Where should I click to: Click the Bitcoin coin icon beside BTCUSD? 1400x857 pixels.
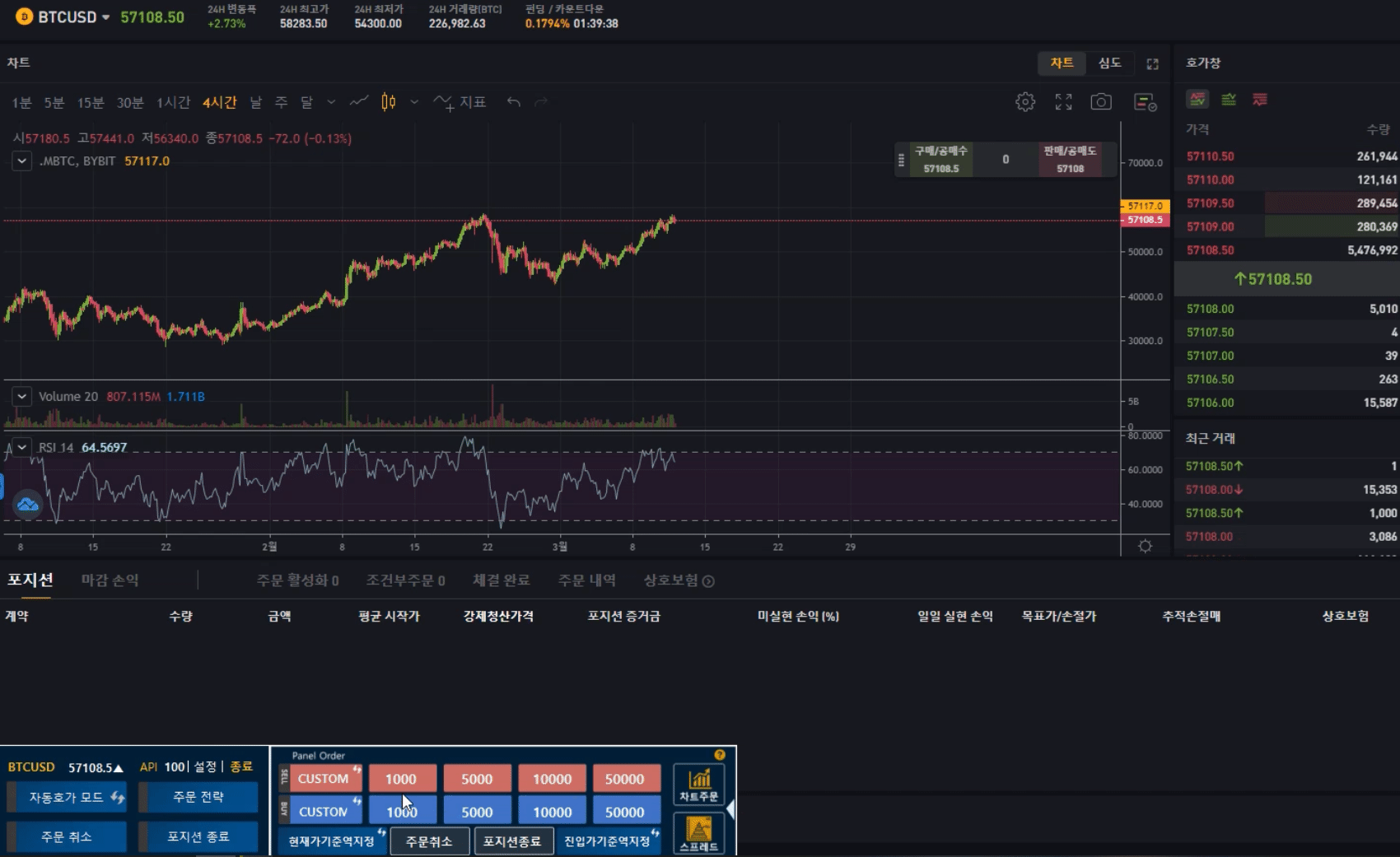(x=25, y=16)
